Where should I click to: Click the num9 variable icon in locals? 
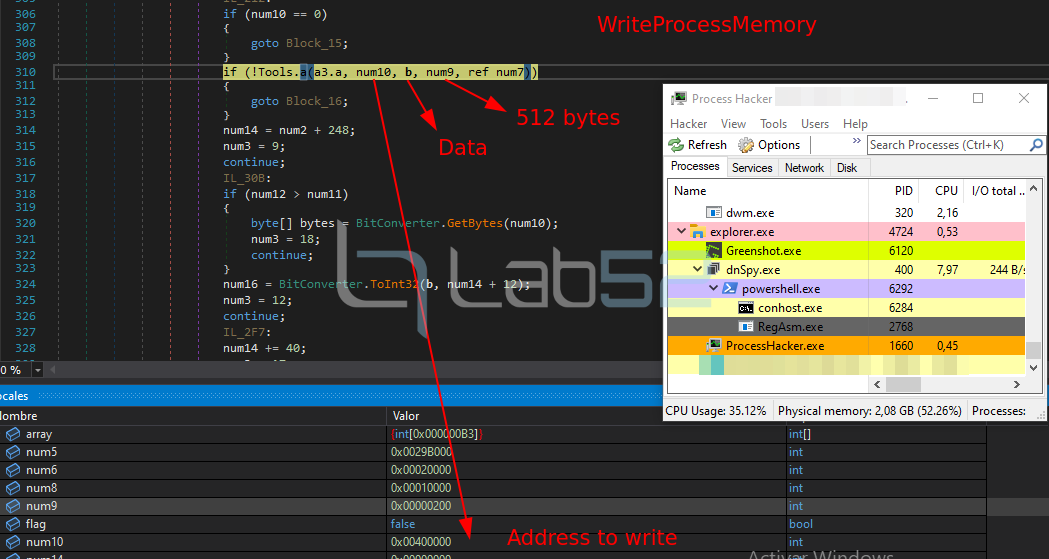[x=12, y=506]
